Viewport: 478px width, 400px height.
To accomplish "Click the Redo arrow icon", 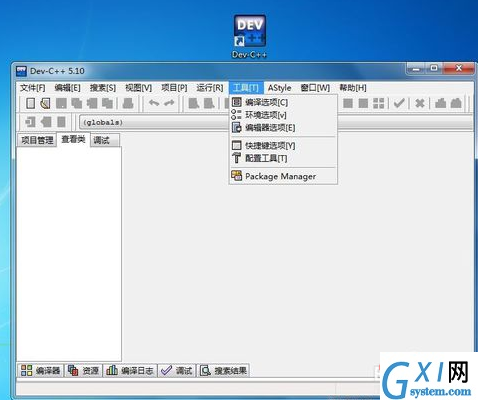I will pos(169,103).
